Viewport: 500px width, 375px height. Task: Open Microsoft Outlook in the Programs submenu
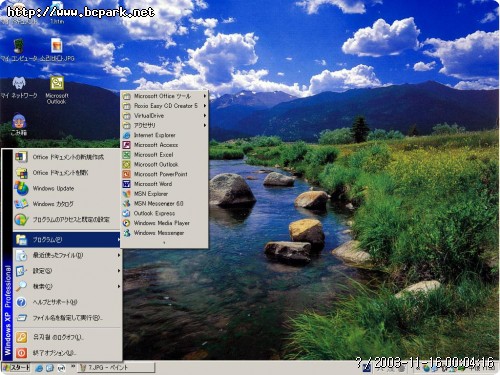(164, 164)
